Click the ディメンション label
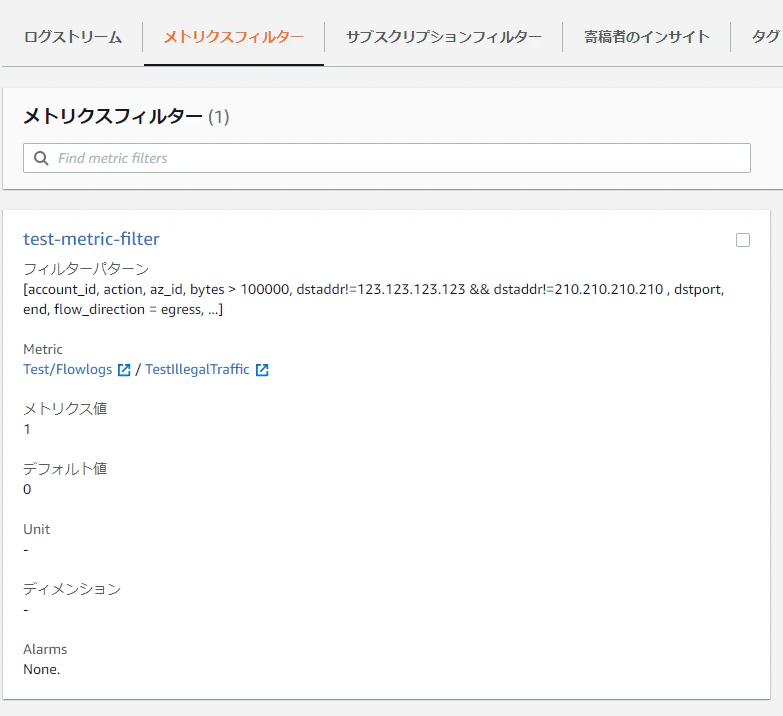This screenshot has width=783, height=716. [x=72, y=589]
